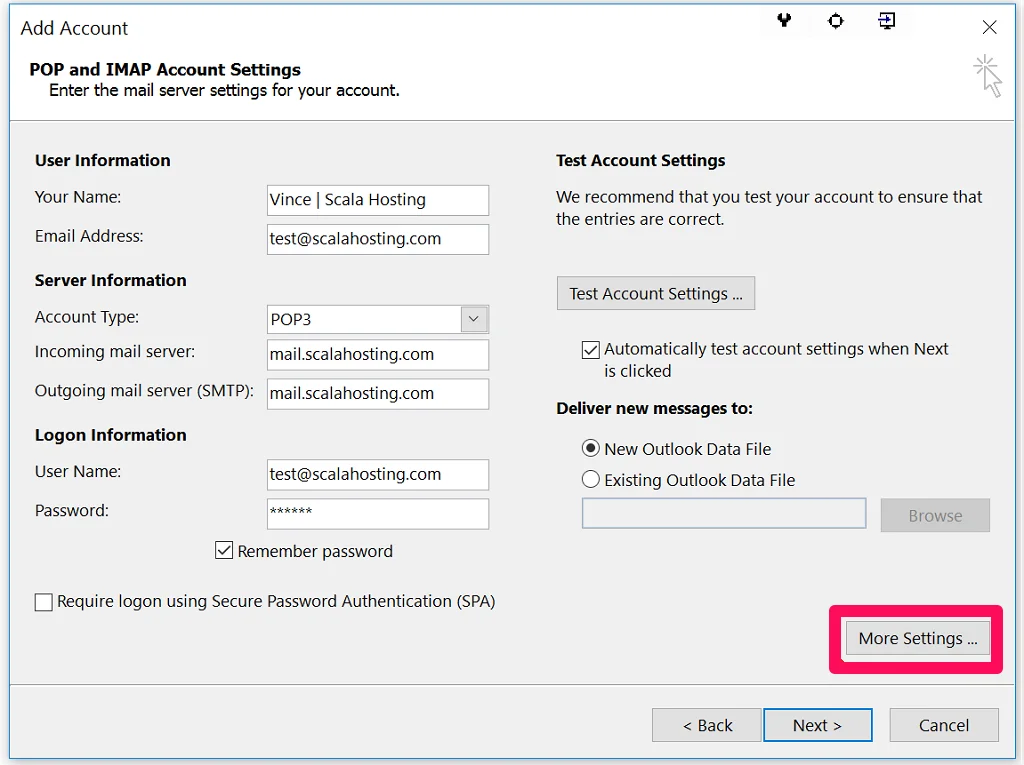Click inside the Password field
The height and width of the screenshot is (765, 1024).
click(377, 511)
